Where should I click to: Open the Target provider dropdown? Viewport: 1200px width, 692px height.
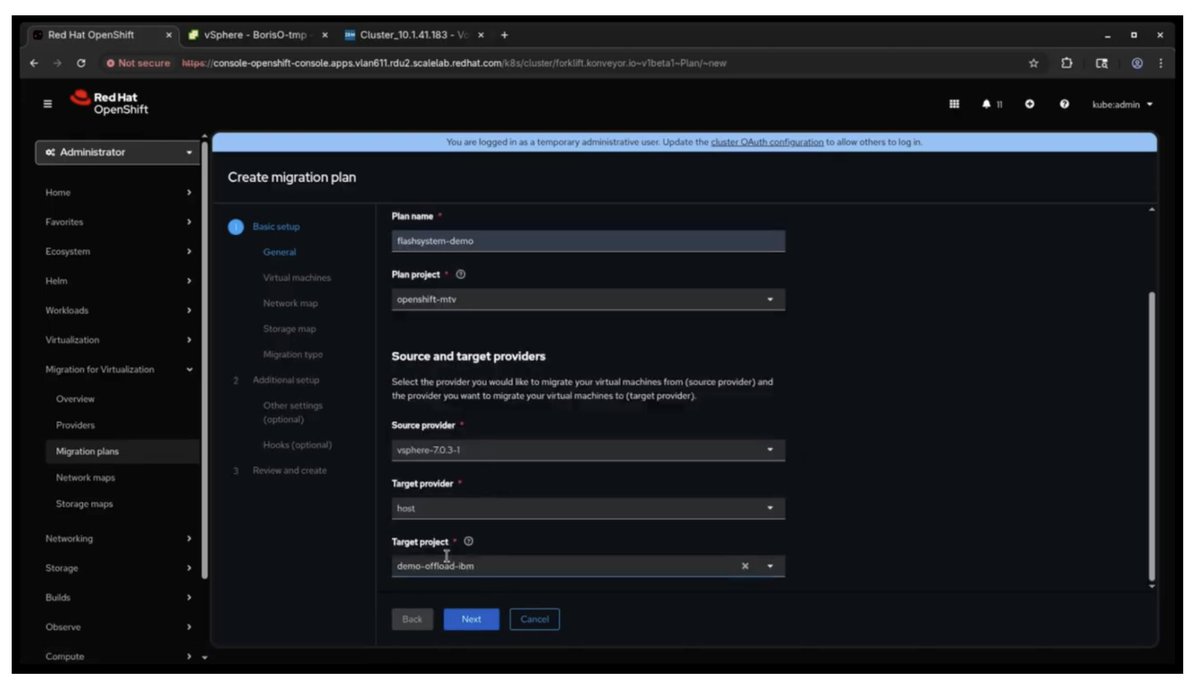[x=770, y=507]
